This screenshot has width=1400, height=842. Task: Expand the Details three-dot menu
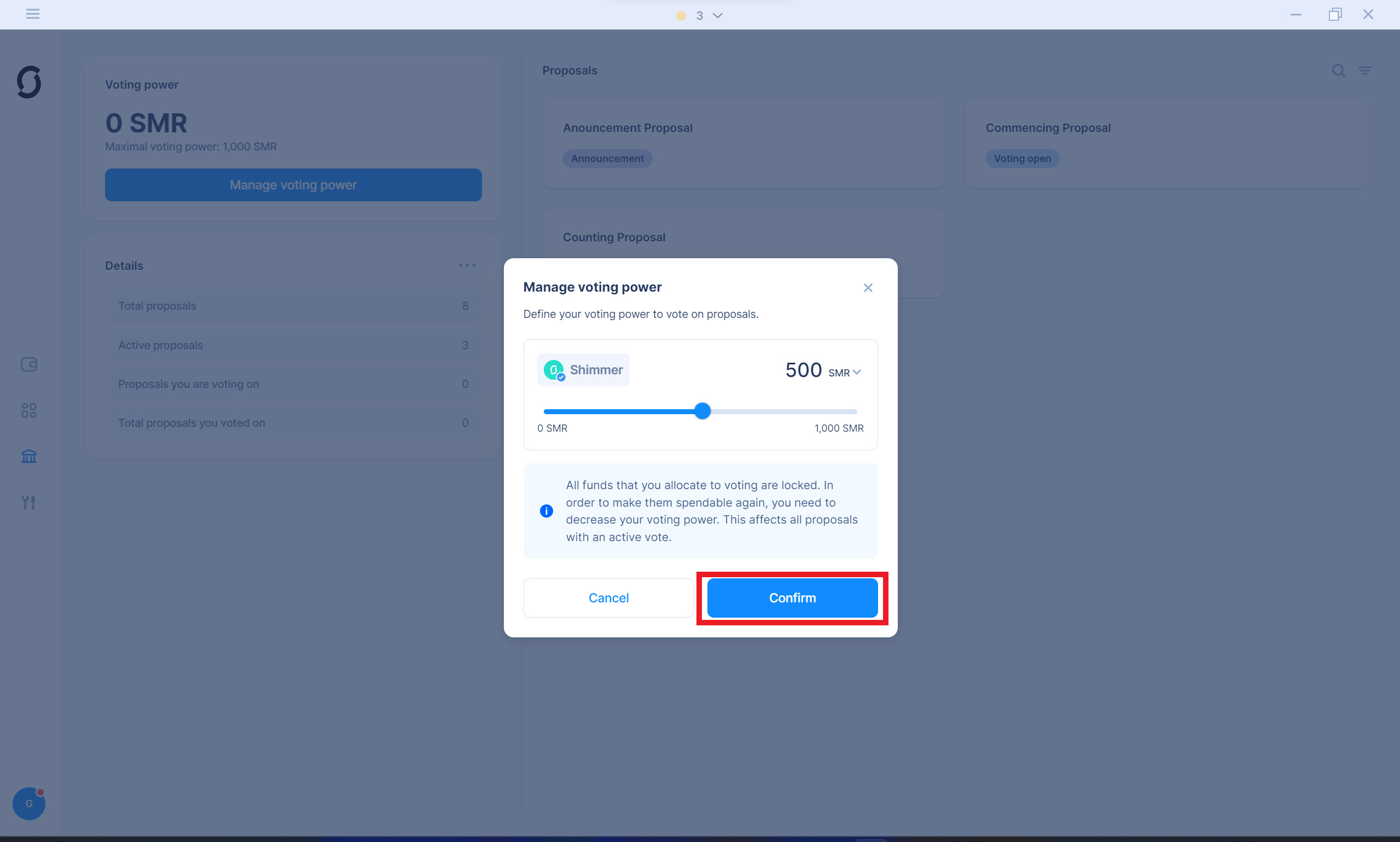[x=467, y=265]
